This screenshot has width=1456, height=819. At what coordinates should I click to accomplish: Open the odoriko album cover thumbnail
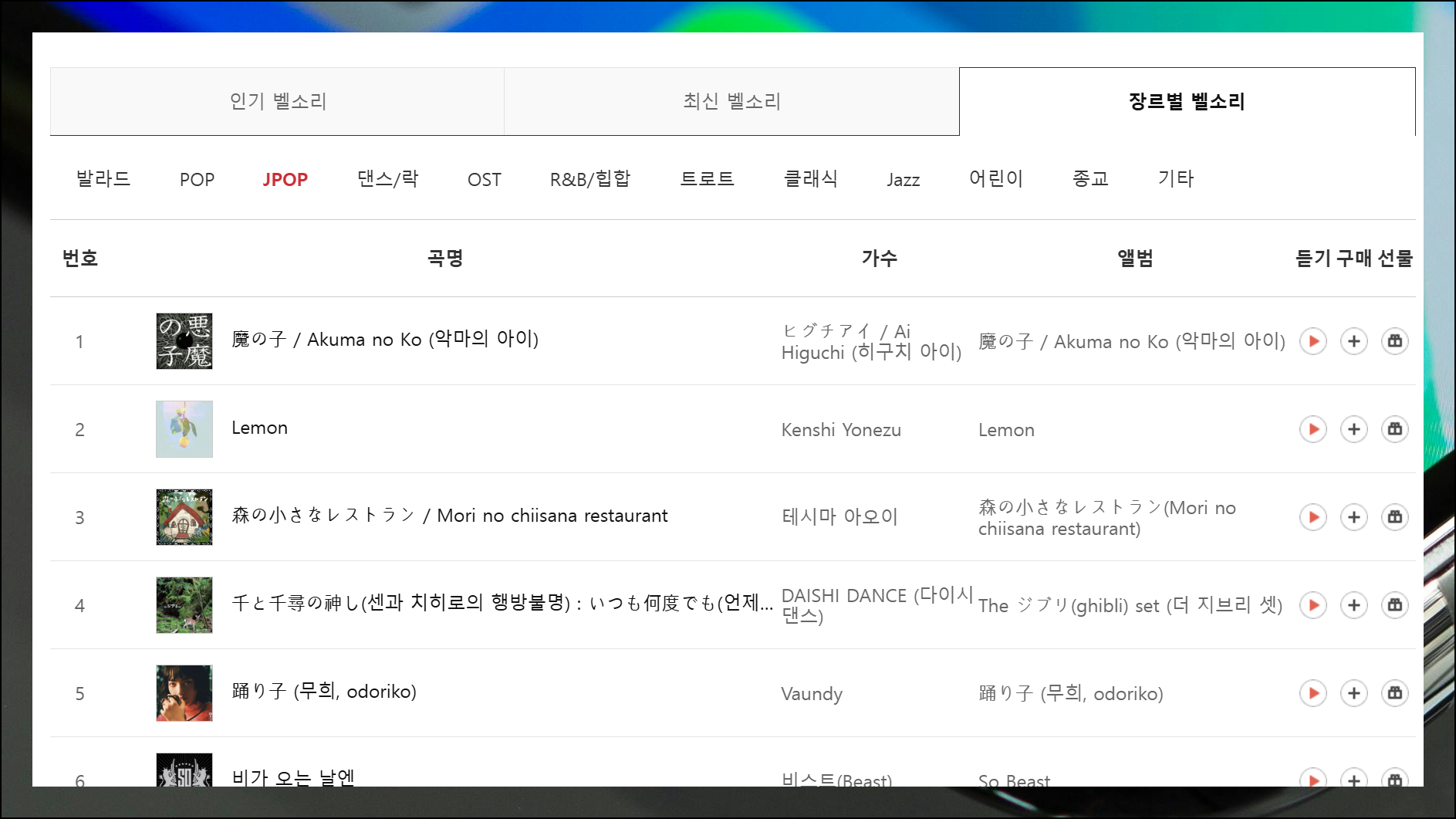184,693
